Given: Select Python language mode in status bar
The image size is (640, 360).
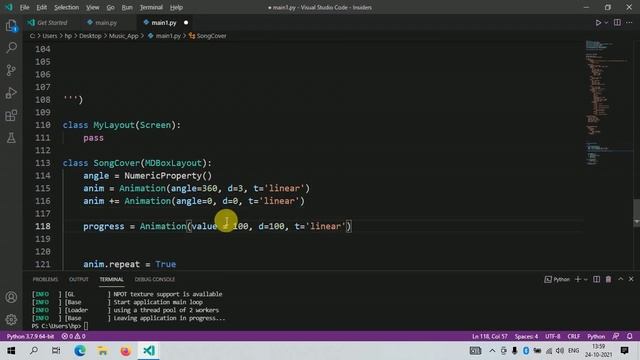Looking at the screenshot, I should (596, 336).
